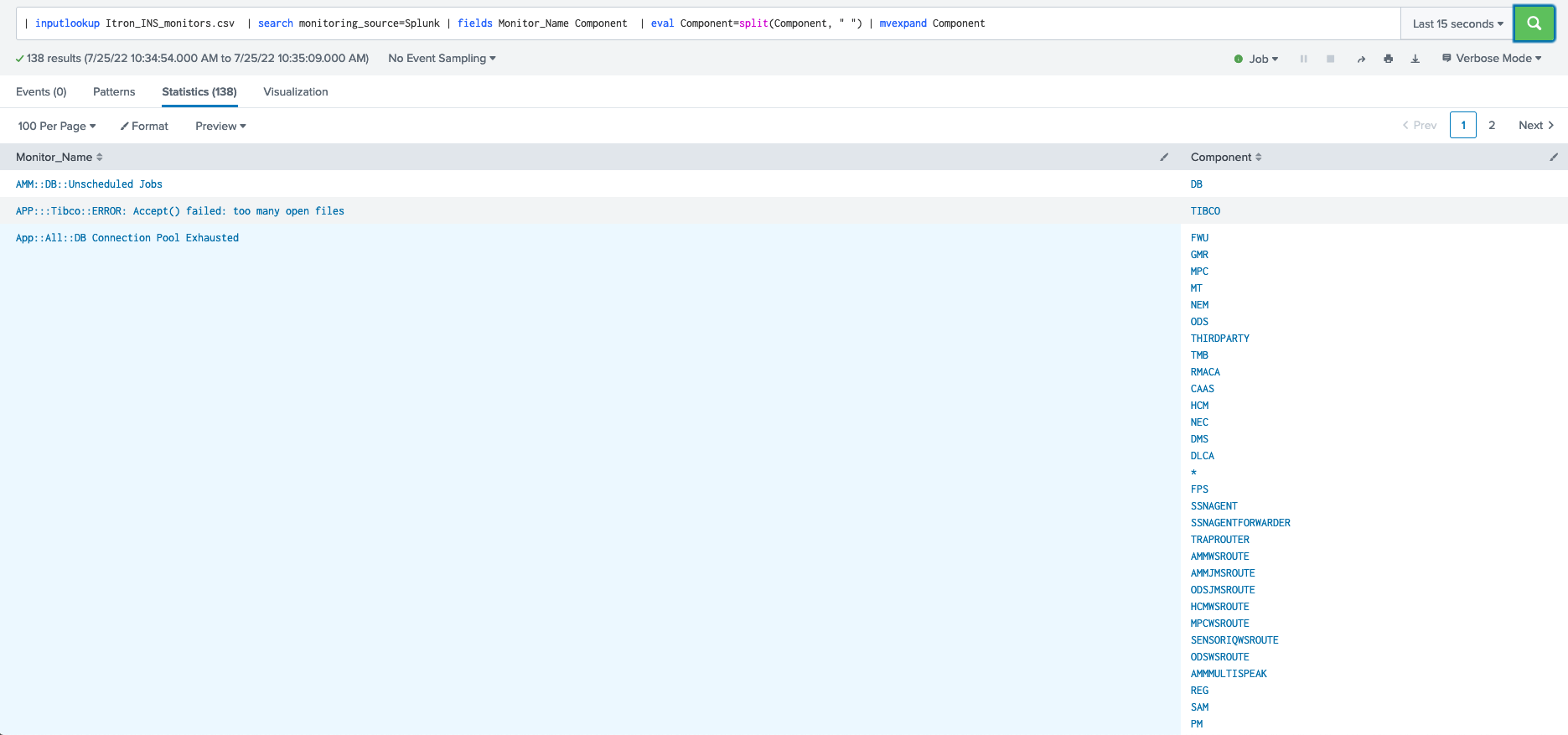This screenshot has width=1568, height=735.
Task: Stop the search job
Action: click(x=1330, y=59)
